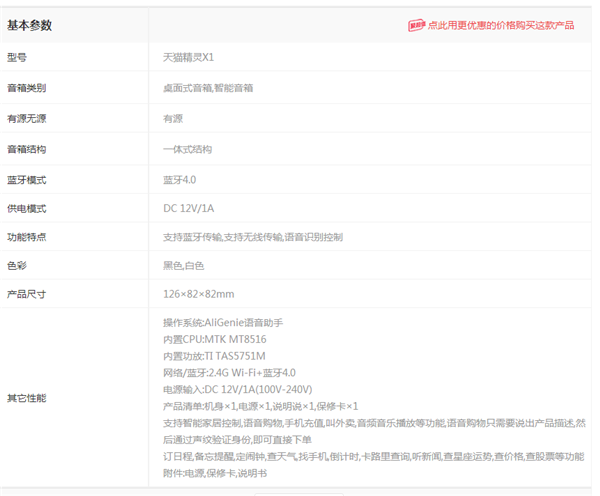Select the value 一体式结构

point(188,149)
